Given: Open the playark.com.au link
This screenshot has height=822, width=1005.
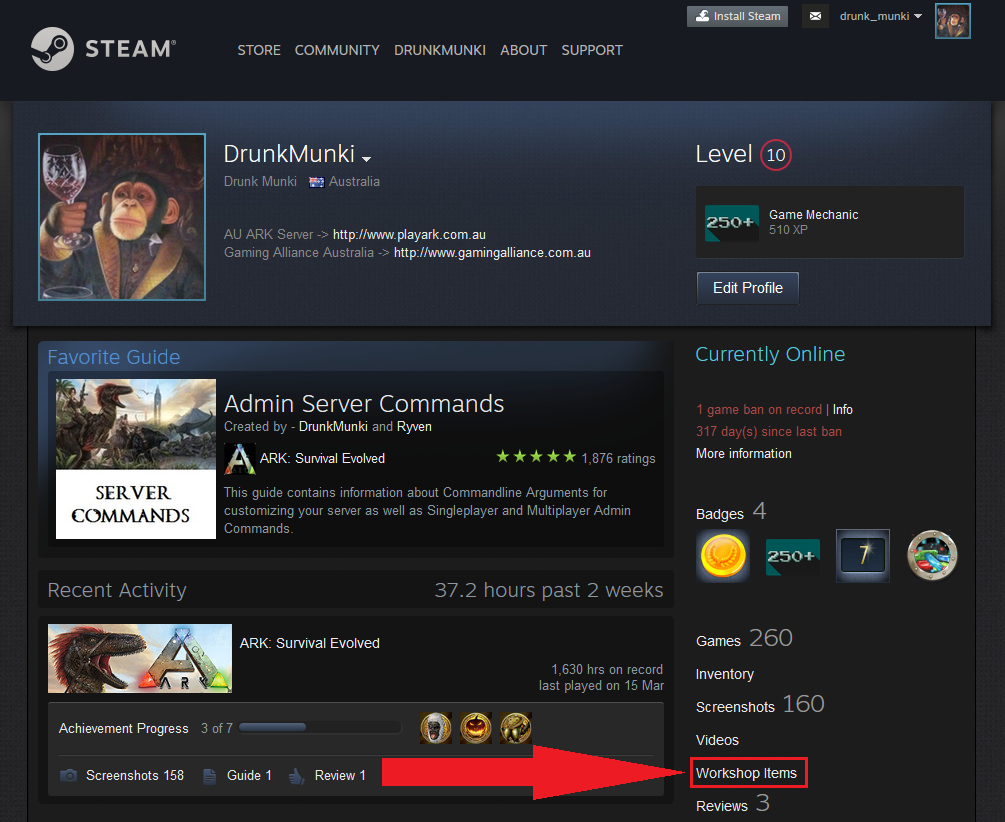Looking at the screenshot, I should coord(409,235).
